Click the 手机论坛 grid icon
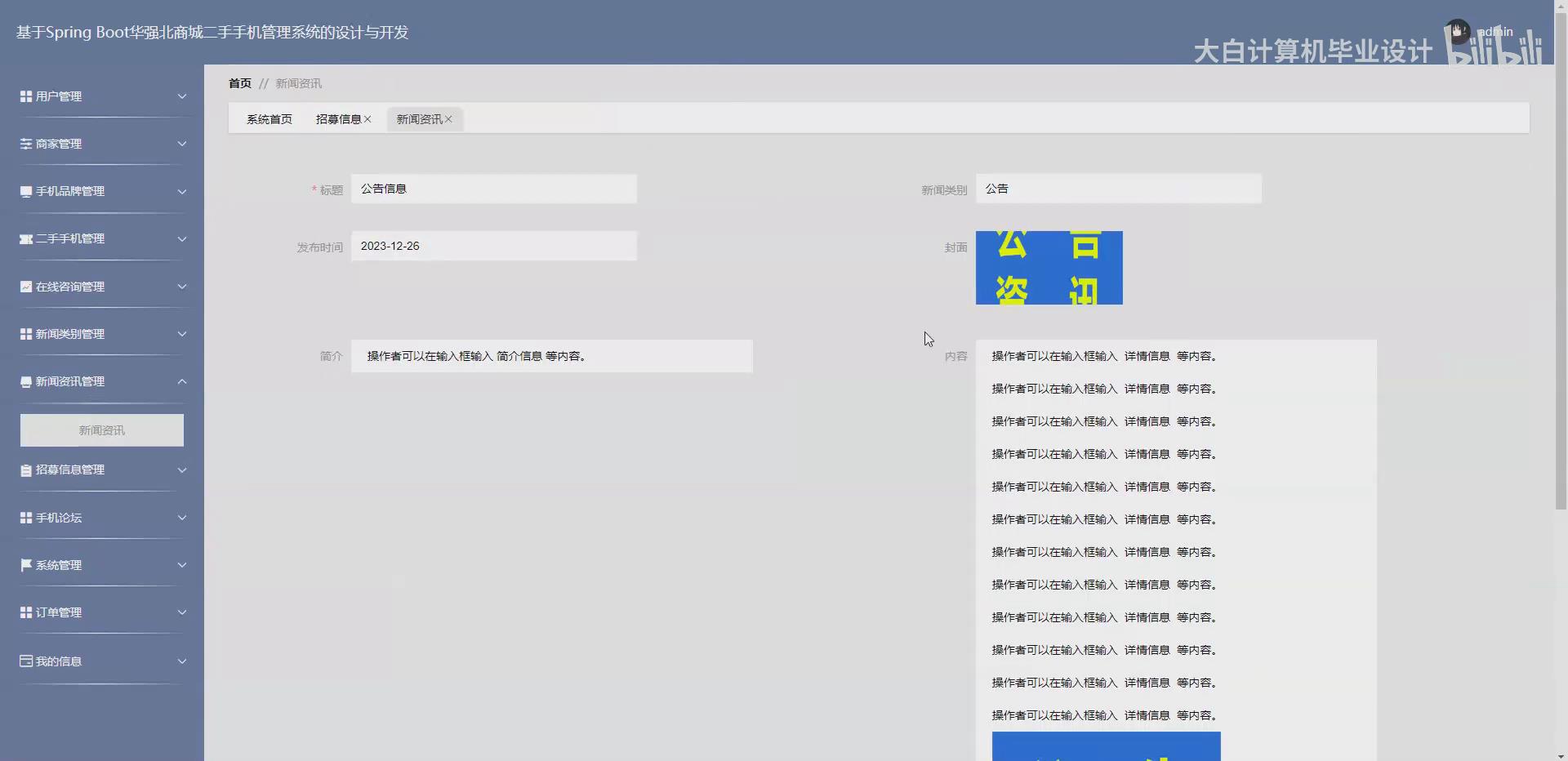1568x761 pixels. (26, 518)
